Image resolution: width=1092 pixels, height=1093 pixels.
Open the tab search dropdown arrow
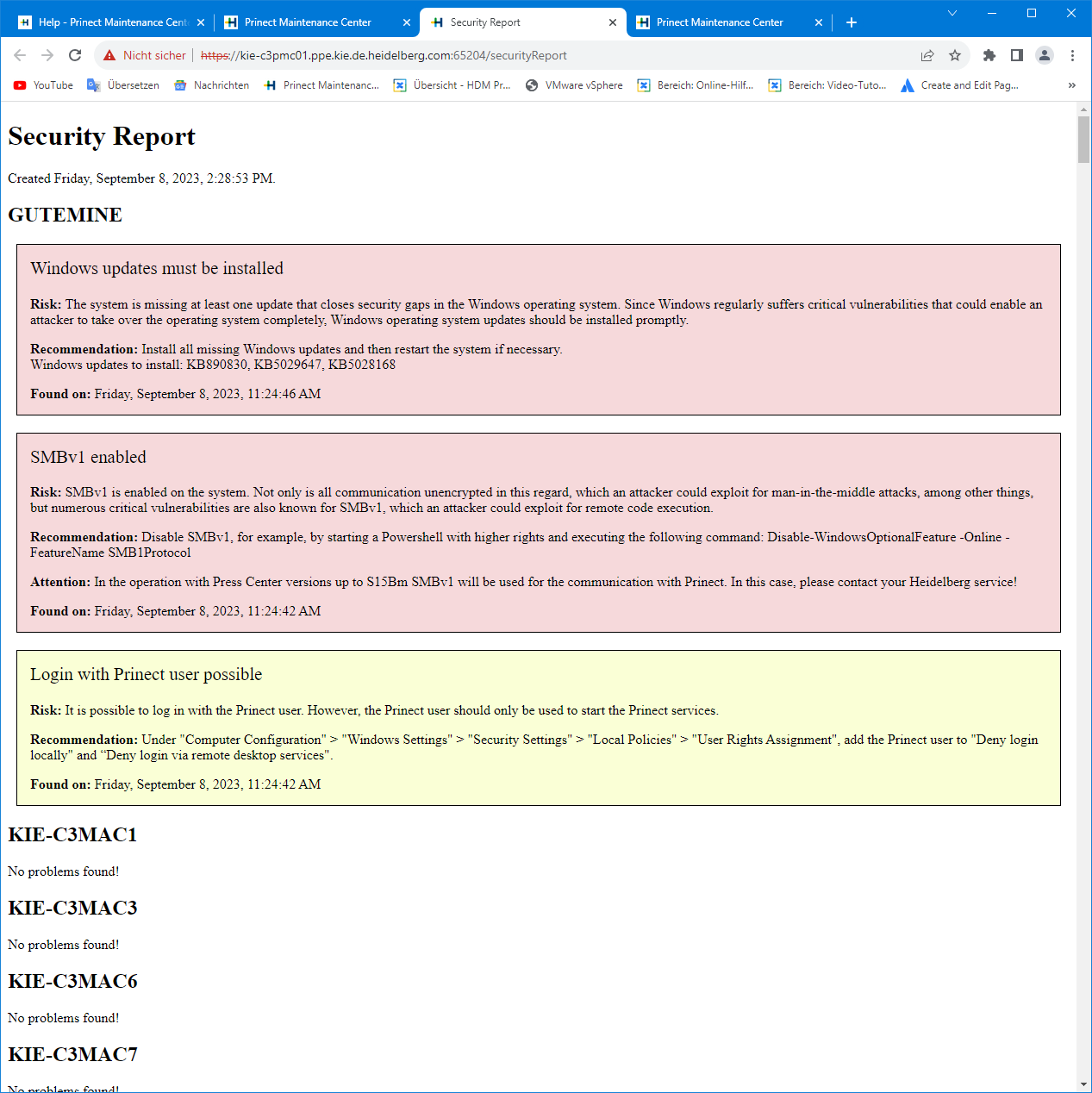pos(952,13)
